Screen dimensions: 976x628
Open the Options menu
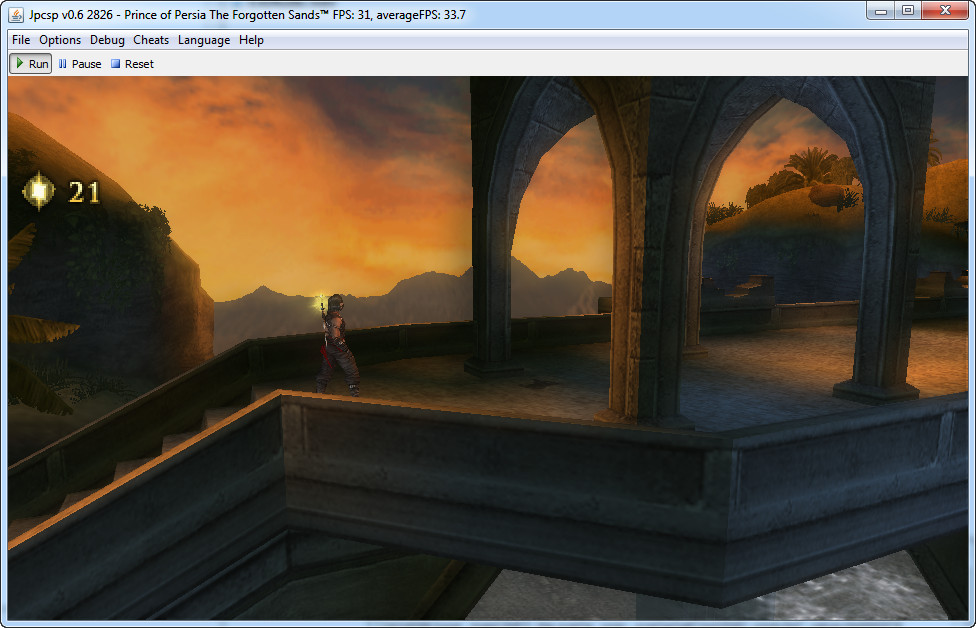pyautogui.click(x=60, y=40)
